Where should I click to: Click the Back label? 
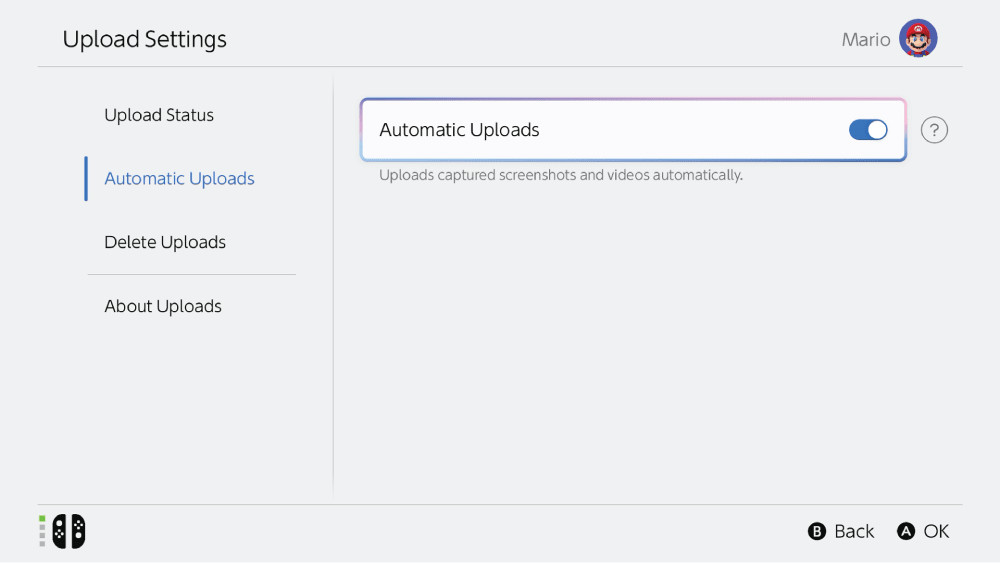[x=853, y=531]
